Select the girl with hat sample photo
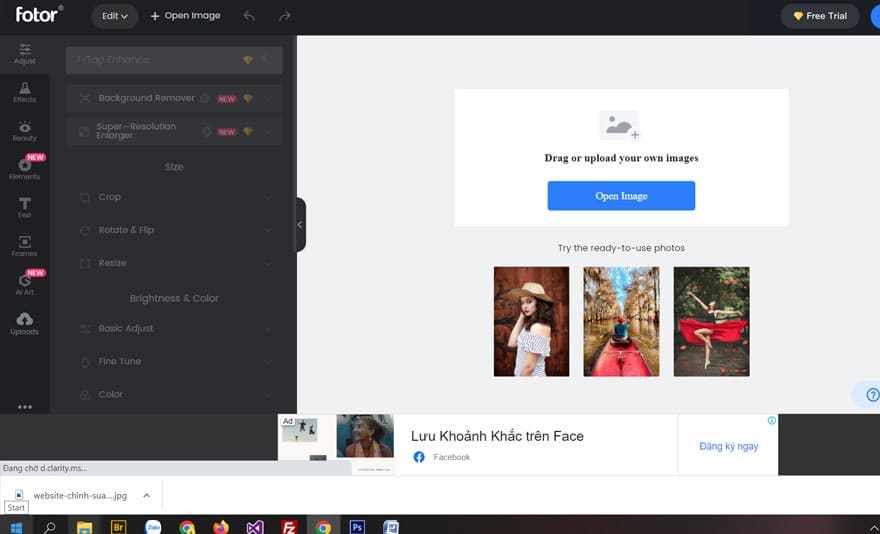The height and width of the screenshot is (534, 880). click(531, 322)
